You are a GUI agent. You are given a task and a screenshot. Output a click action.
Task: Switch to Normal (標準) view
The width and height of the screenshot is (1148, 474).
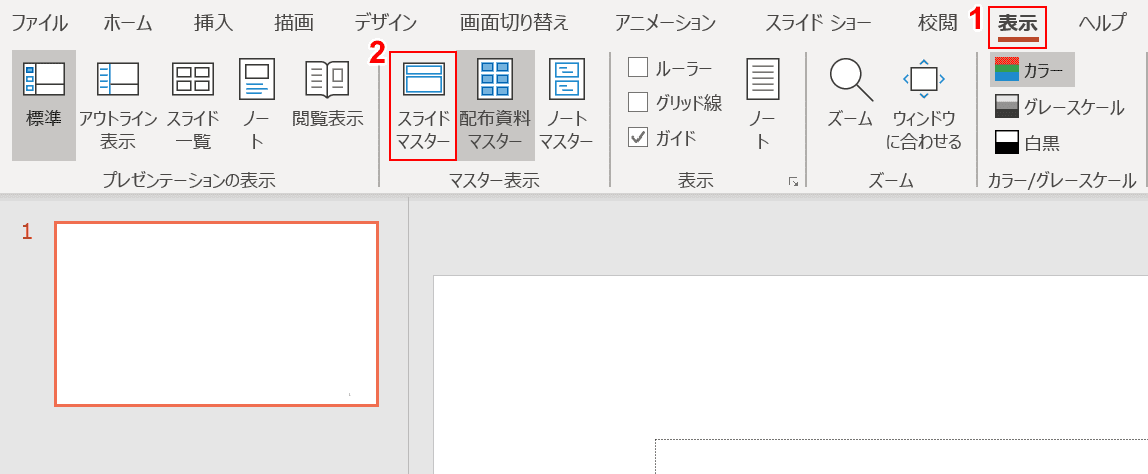[x=44, y=105]
